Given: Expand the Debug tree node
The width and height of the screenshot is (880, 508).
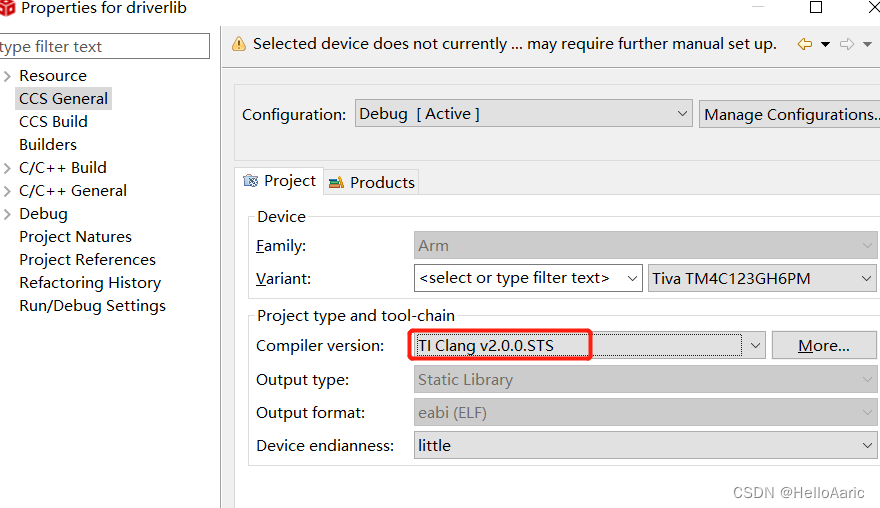Looking at the screenshot, I should pos(8,214).
